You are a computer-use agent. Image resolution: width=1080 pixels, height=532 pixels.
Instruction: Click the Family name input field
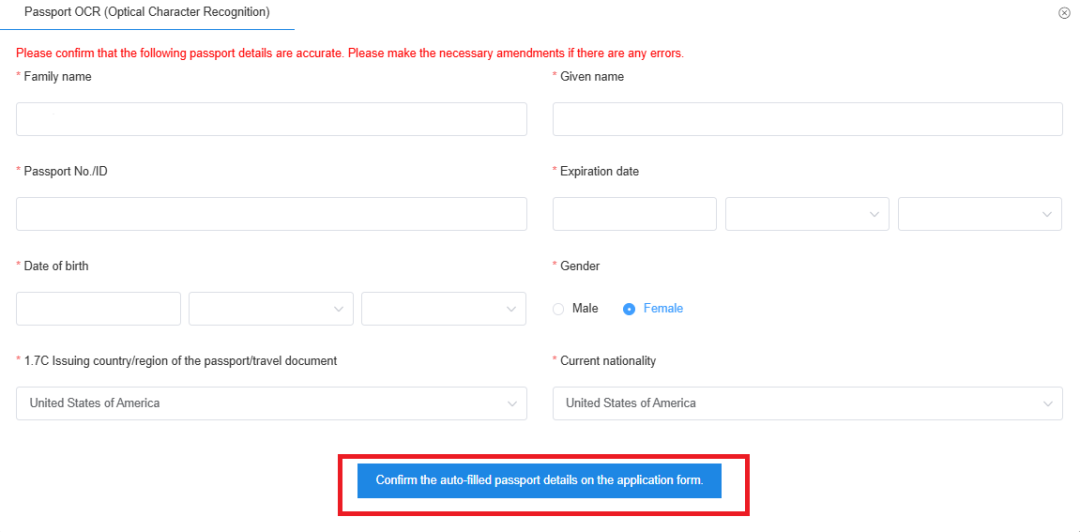[271, 119]
